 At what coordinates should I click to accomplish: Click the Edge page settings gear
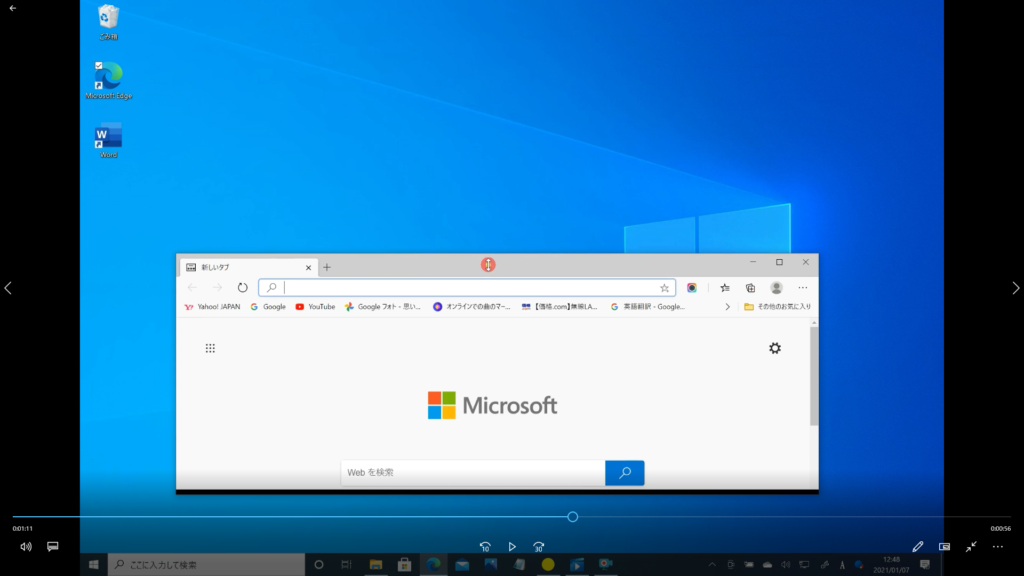[x=775, y=348]
